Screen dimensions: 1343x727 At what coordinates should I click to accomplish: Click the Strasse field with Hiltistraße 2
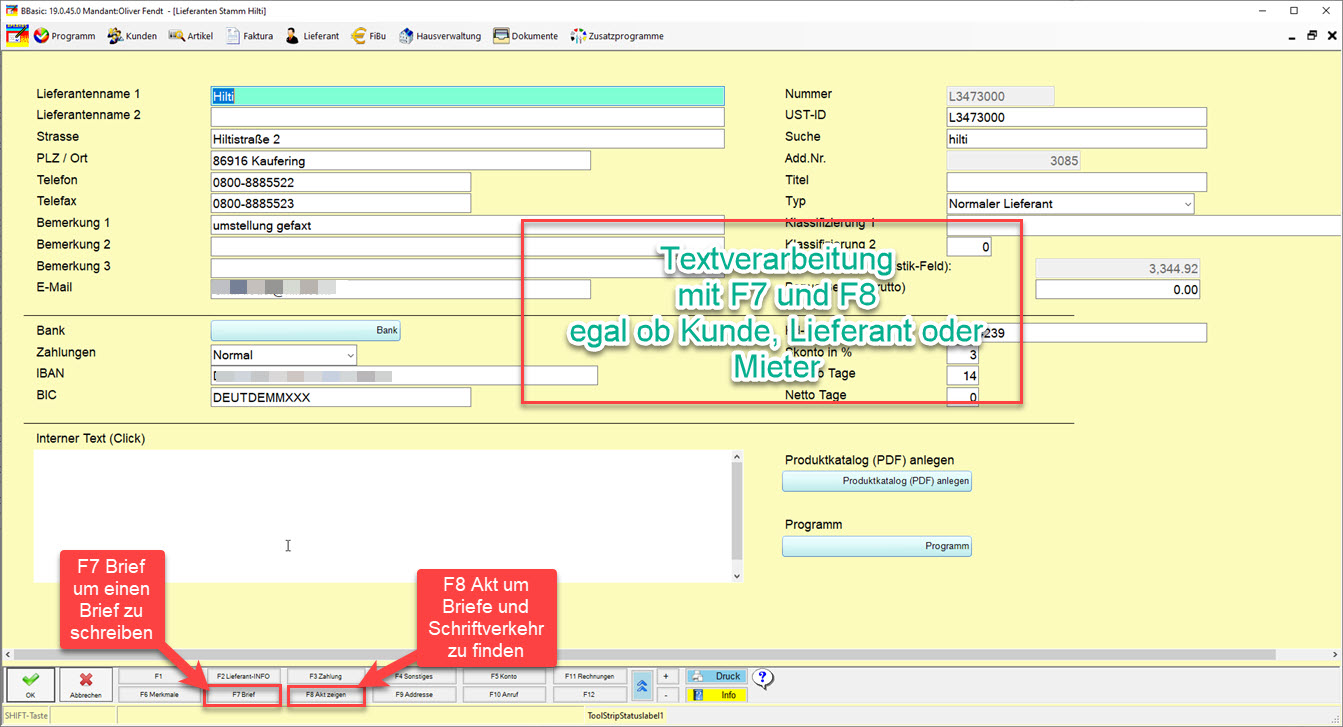(467, 139)
